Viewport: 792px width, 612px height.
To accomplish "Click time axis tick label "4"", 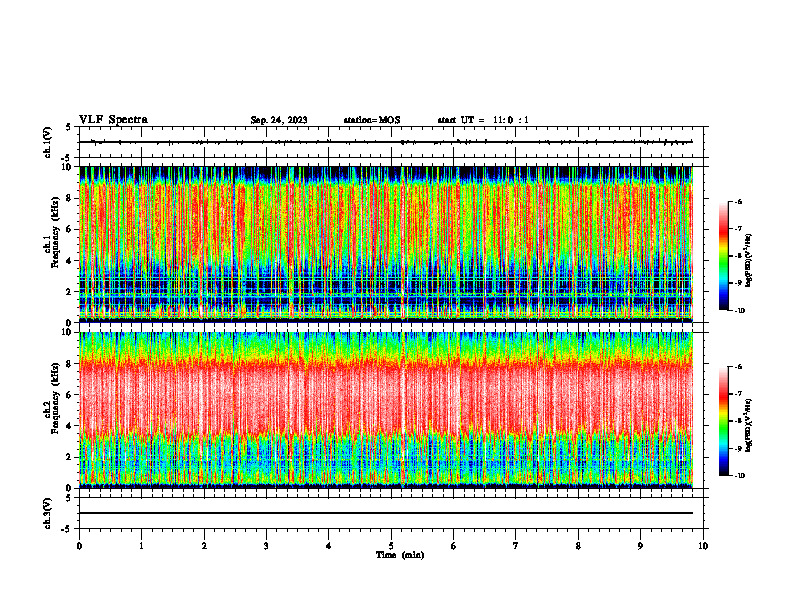I will (329, 546).
